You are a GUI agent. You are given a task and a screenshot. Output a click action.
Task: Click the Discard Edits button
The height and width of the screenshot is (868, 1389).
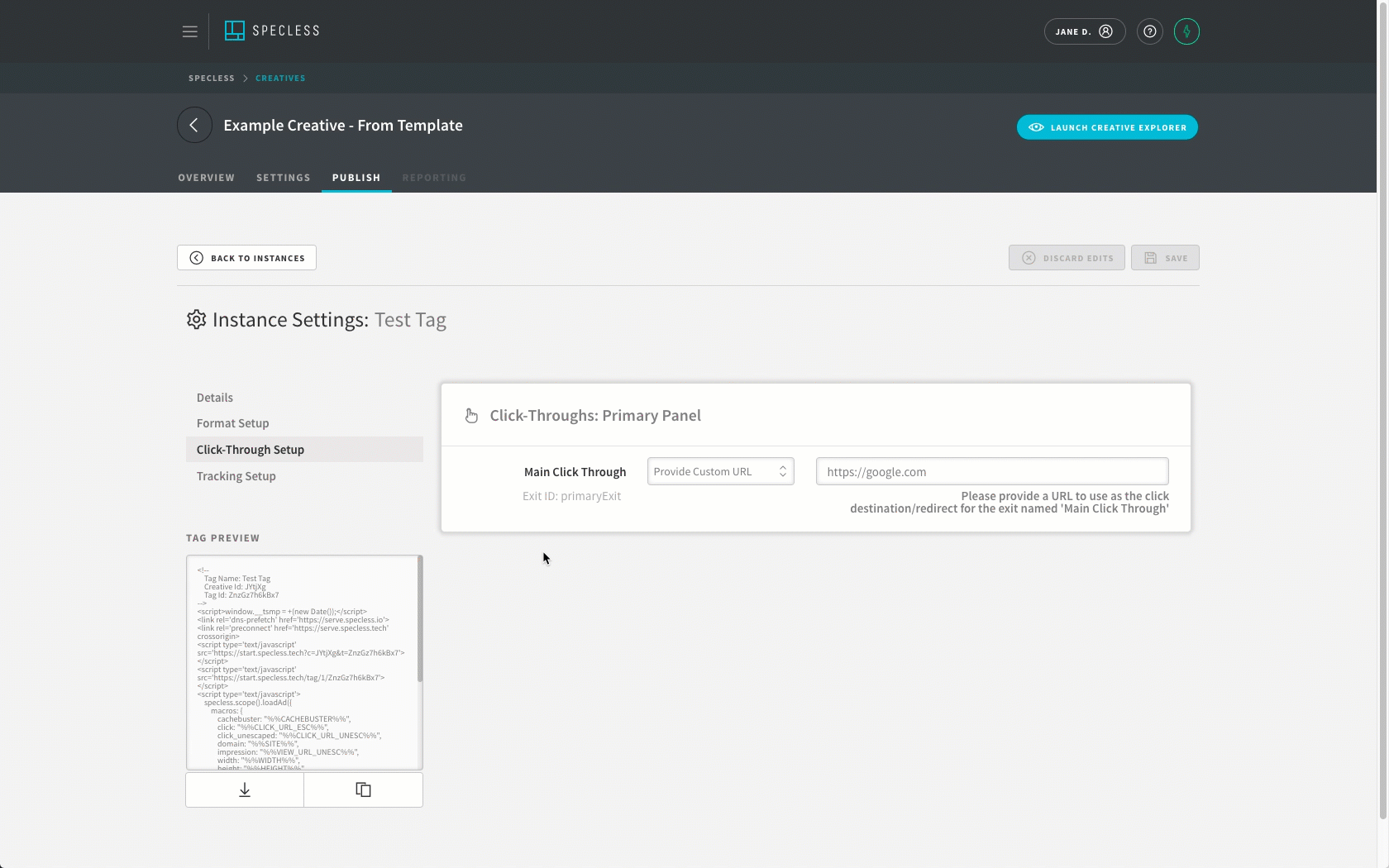(x=1067, y=258)
